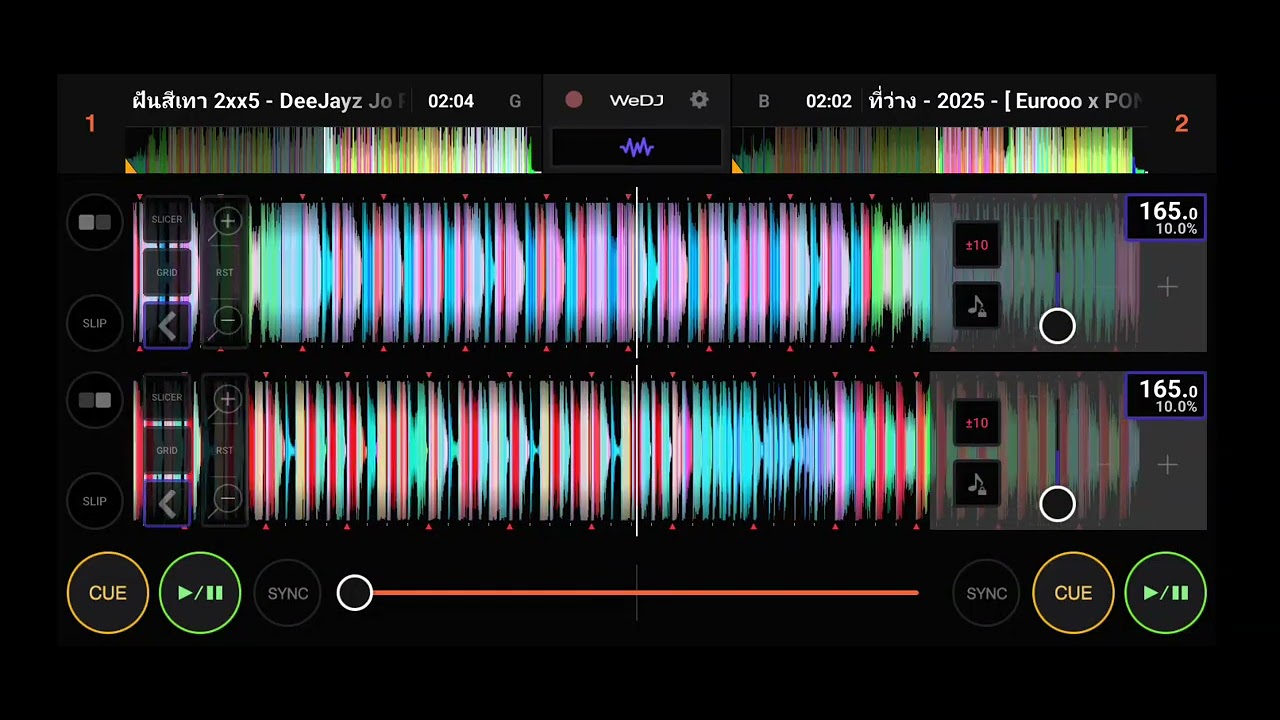Open WeDJ settings gear
Viewport: 1280px width, 720px height.
click(699, 100)
